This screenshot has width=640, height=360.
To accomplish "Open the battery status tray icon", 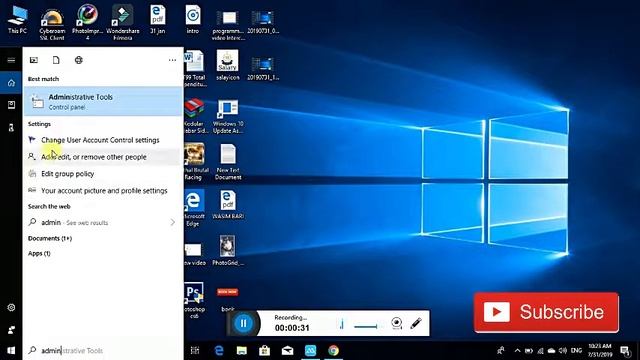I will pyautogui.click(x=529, y=350).
